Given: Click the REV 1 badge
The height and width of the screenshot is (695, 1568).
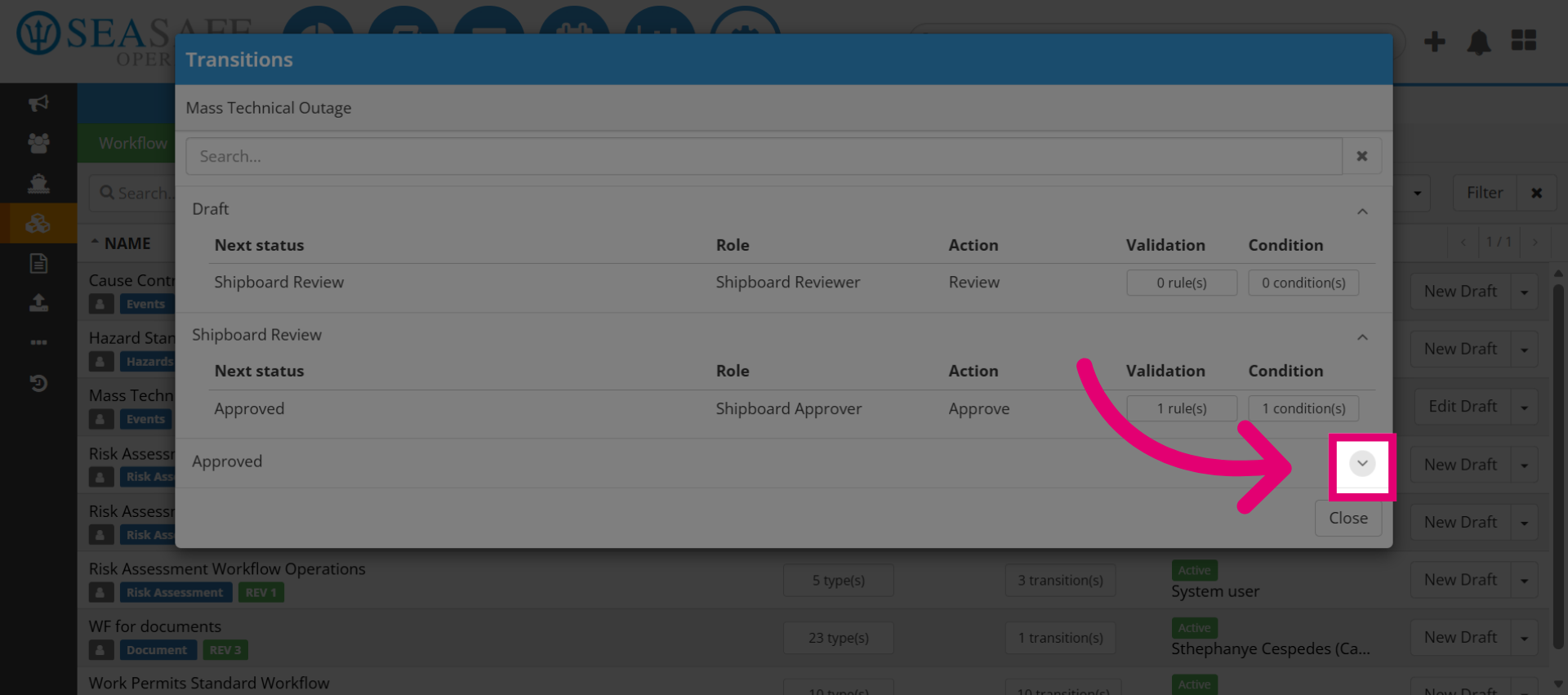Looking at the screenshot, I should click(261, 592).
